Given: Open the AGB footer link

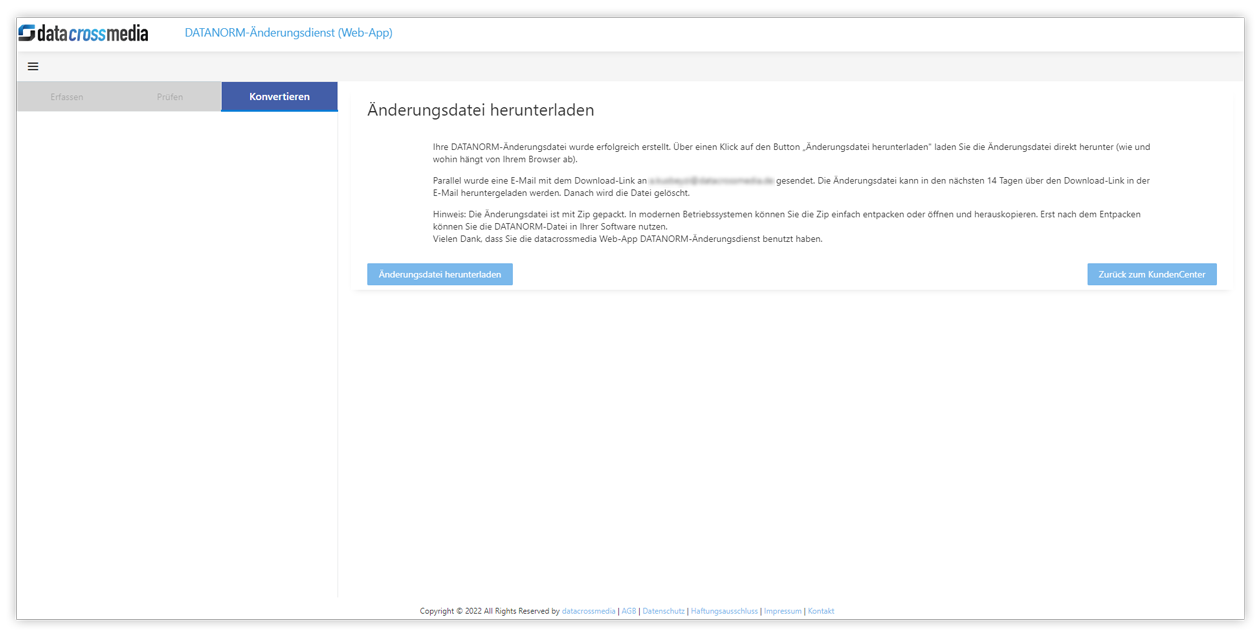Looking at the screenshot, I should pos(629,611).
